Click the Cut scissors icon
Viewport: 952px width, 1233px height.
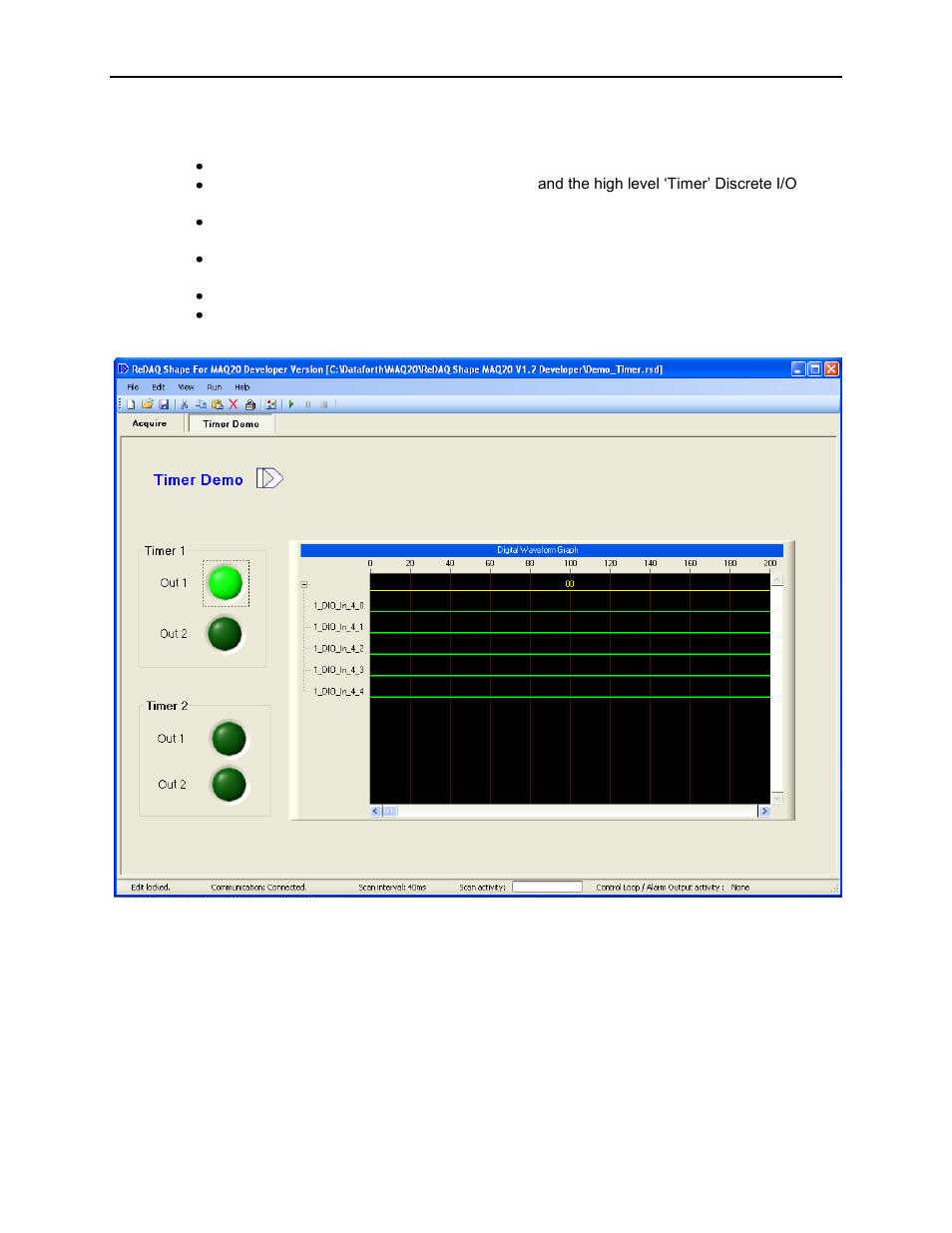click(x=185, y=404)
